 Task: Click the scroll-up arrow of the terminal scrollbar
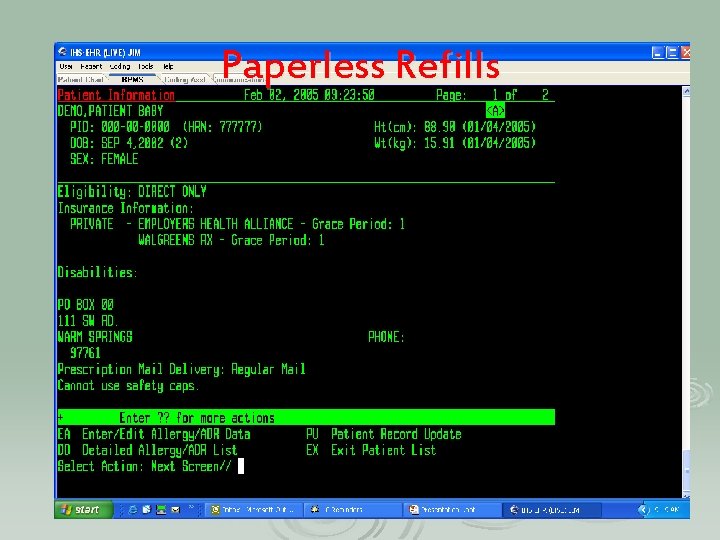686,91
